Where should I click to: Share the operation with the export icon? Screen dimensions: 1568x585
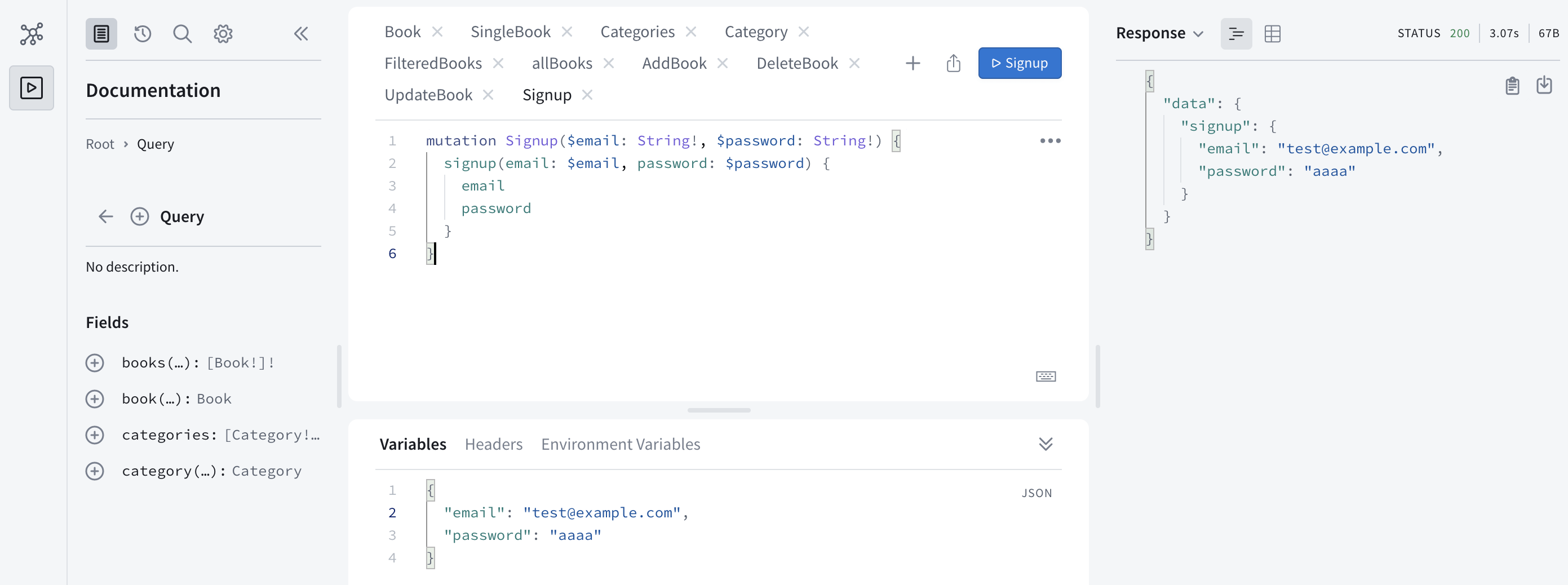pos(953,63)
